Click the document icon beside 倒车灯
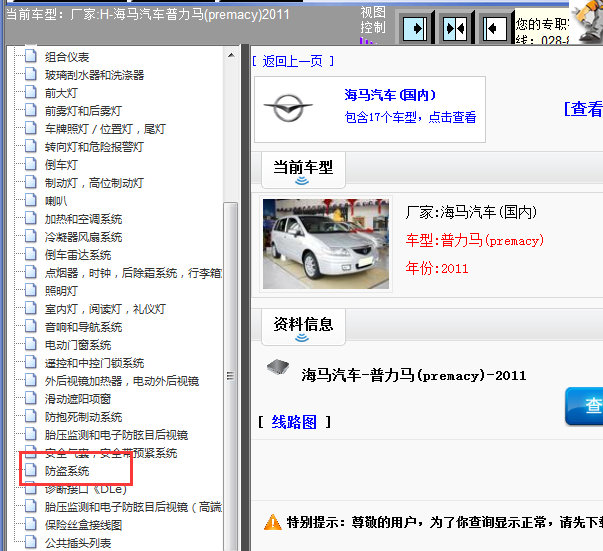This screenshot has width=603, height=551. [x=31, y=164]
